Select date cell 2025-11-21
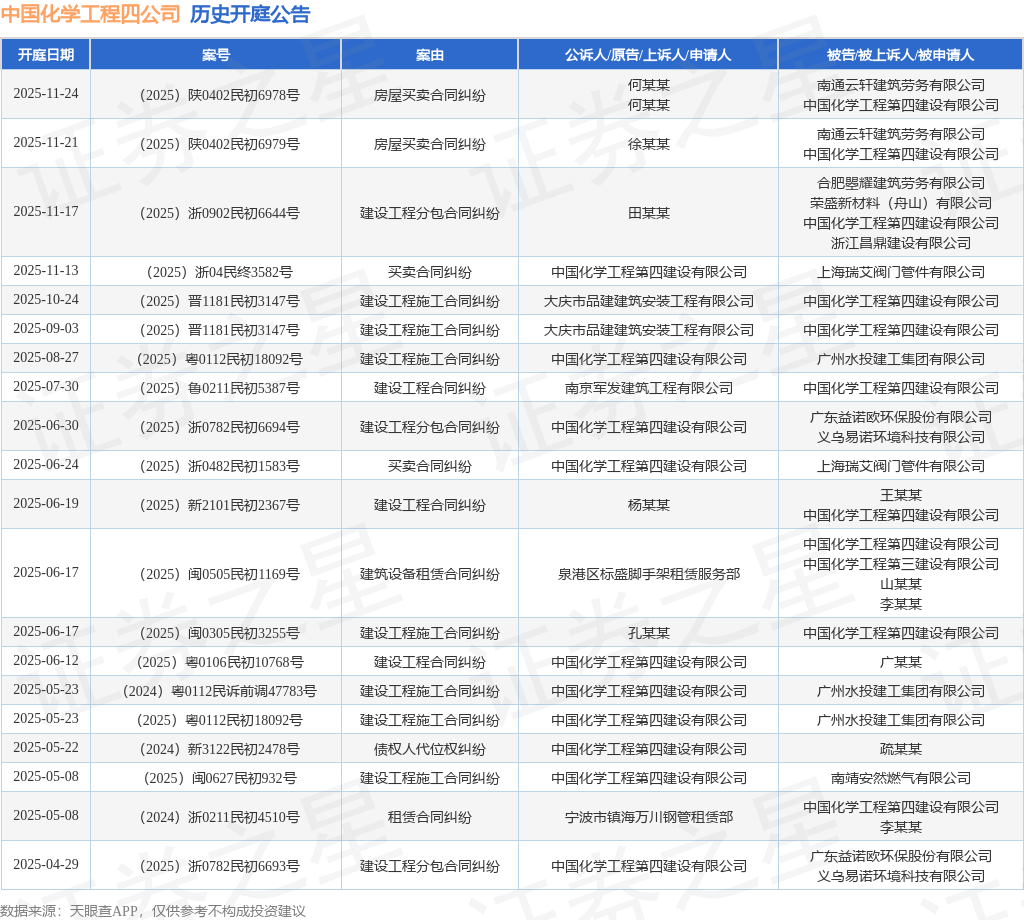 46,142
